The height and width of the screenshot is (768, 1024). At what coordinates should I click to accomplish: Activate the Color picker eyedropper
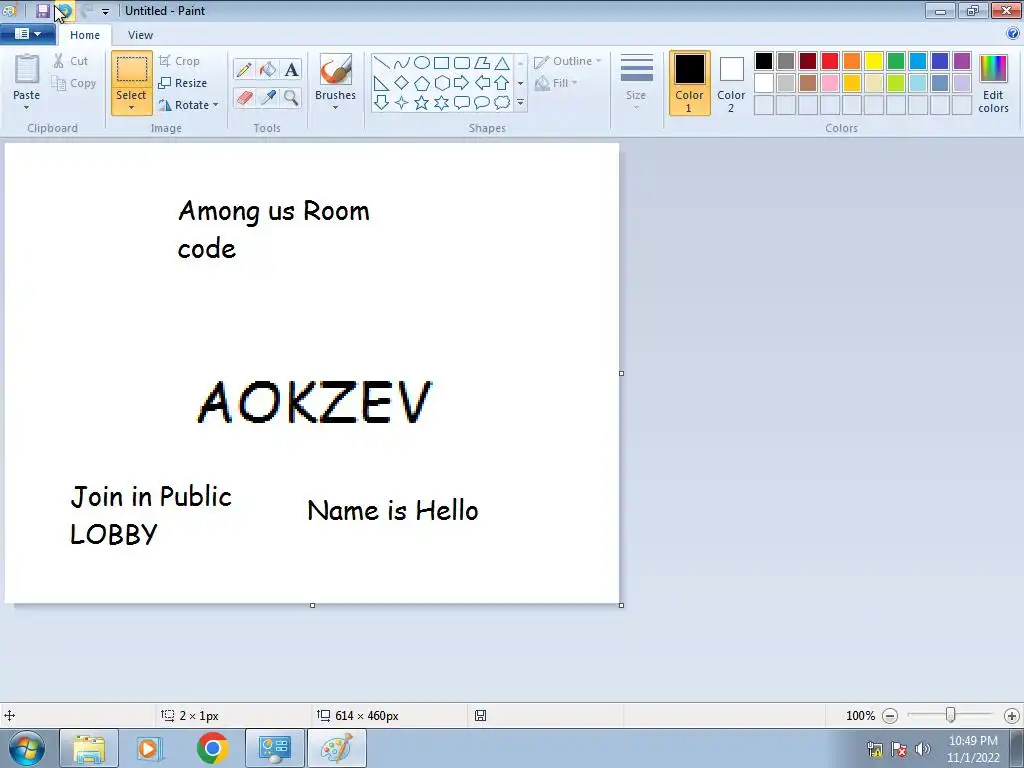click(268, 98)
